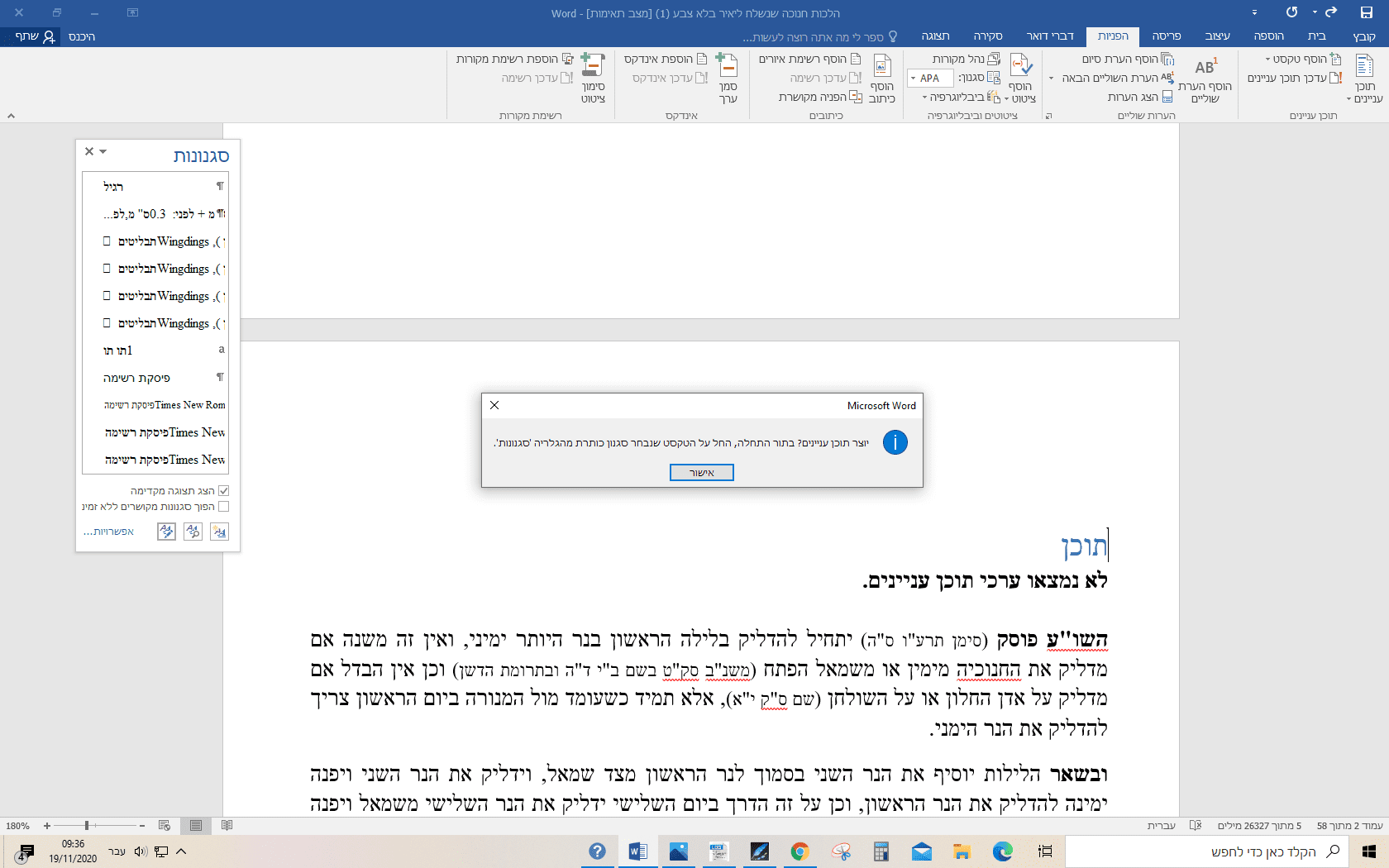Toggle Show Preview (הצג תצוגה מקדימה) checkbox
Screen dimensions: 1389x868
[x=223, y=491]
